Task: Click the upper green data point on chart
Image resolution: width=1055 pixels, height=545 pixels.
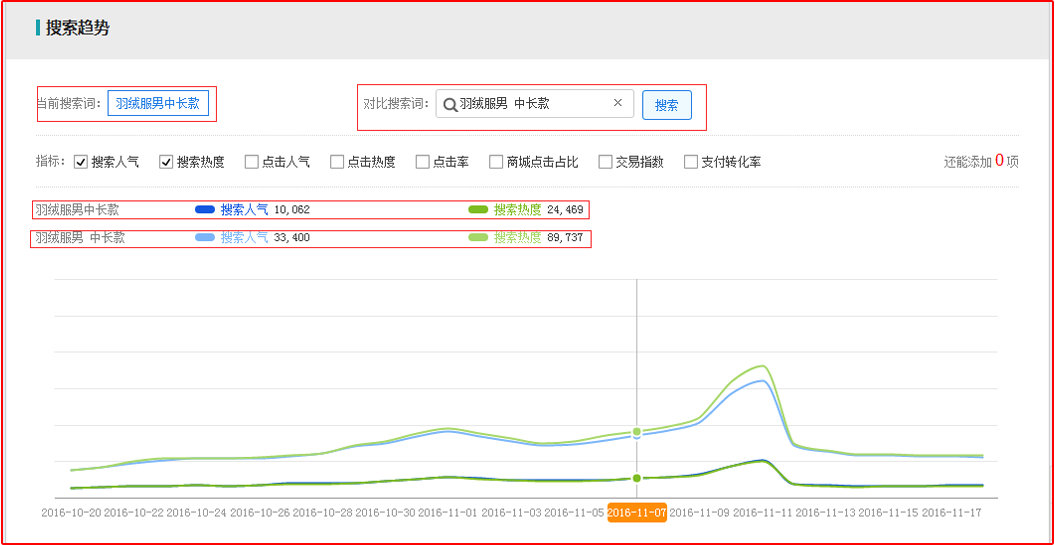Action: click(637, 431)
